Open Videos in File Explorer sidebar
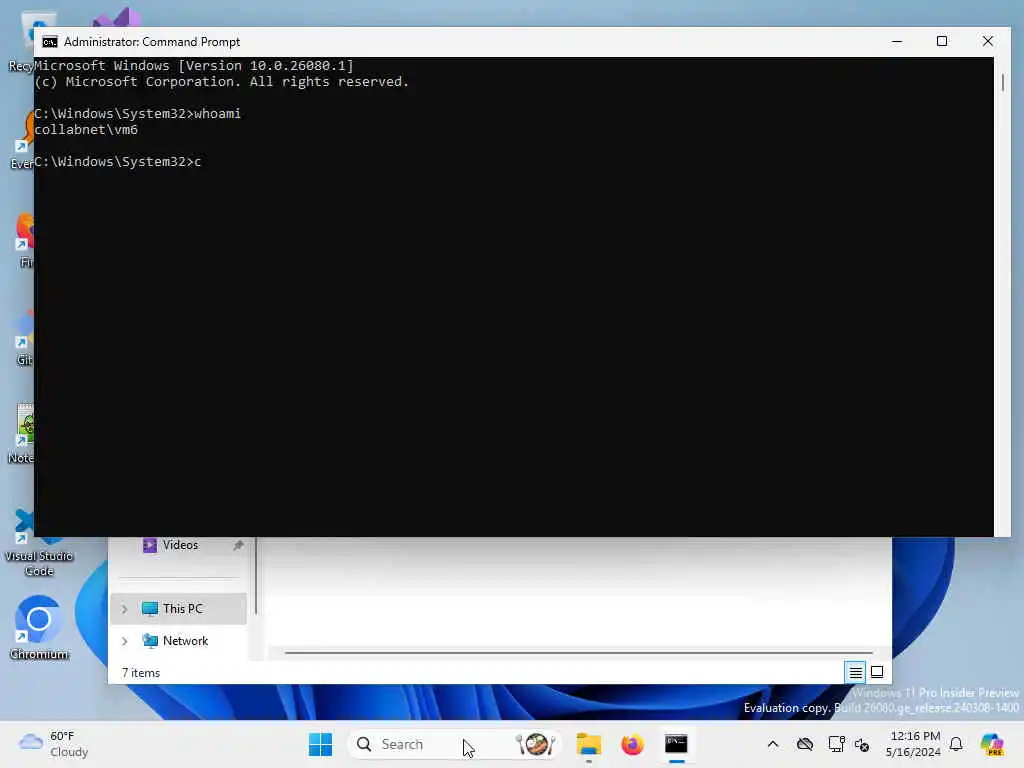Viewport: 1024px width, 768px height. tap(180, 545)
